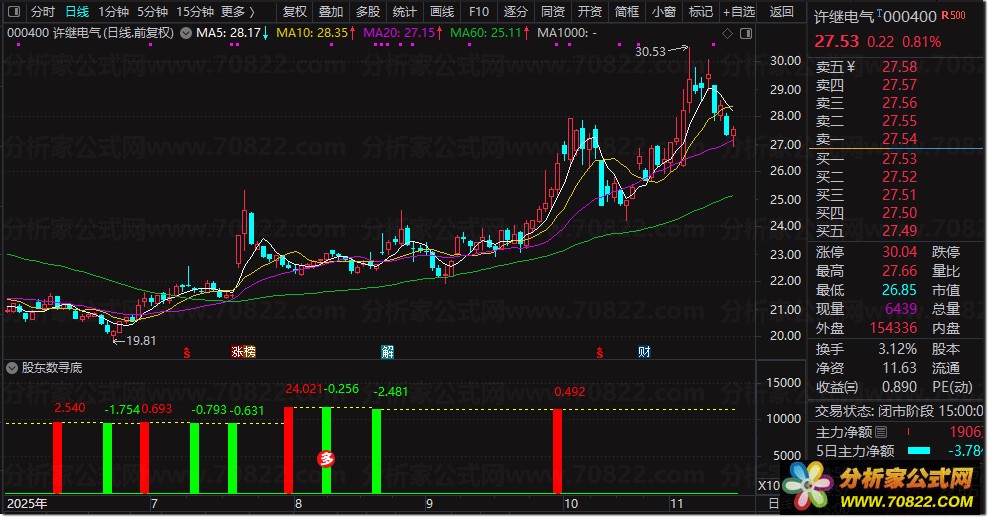This screenshot has width=990, height=518.
Task: Click the 外盘 value 154336
Action: point(893,328)
